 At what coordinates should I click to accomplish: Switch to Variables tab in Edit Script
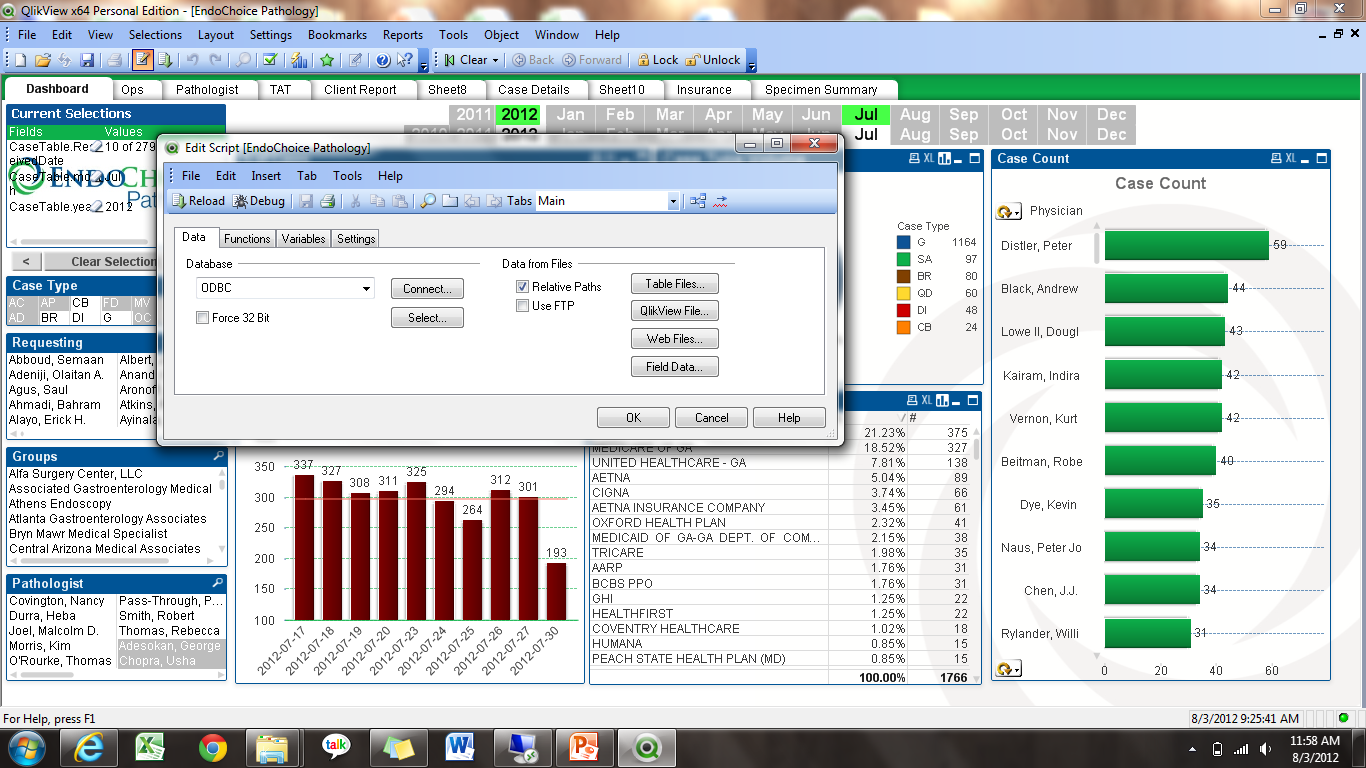303,239
